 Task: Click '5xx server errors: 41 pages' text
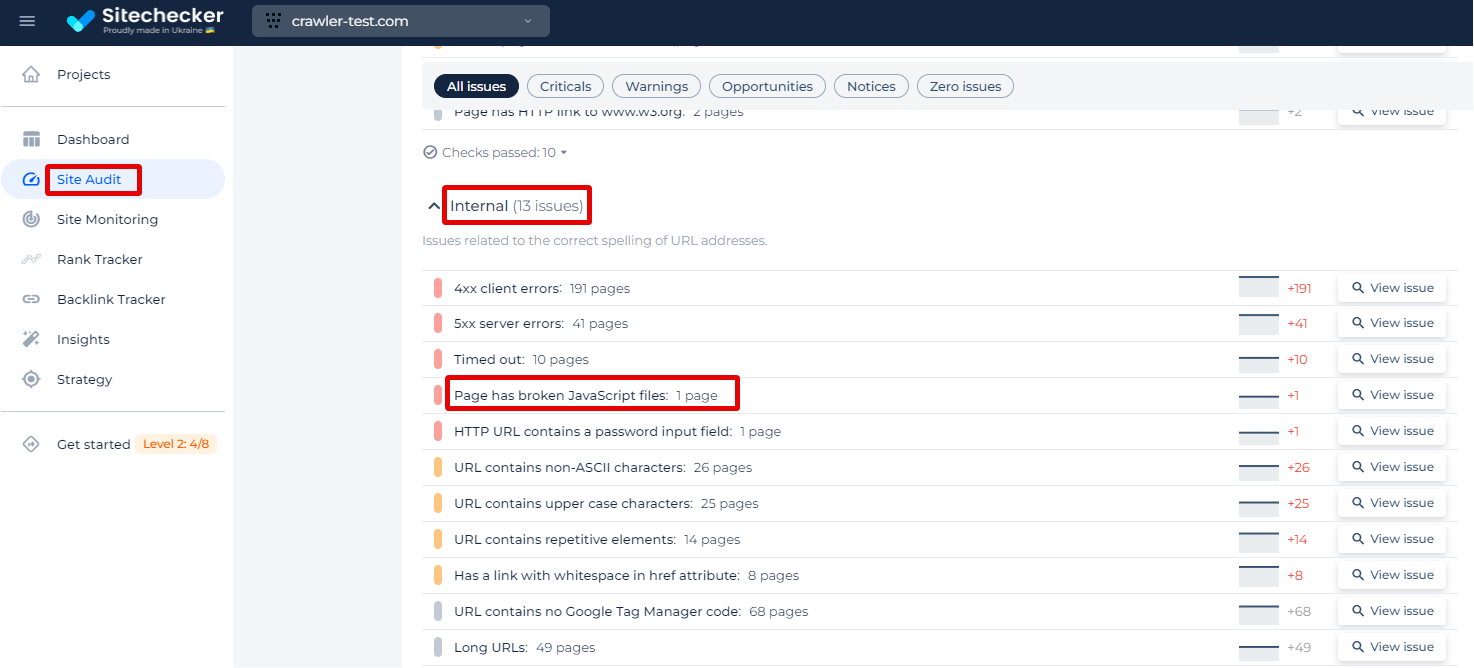tap(541, 324)
